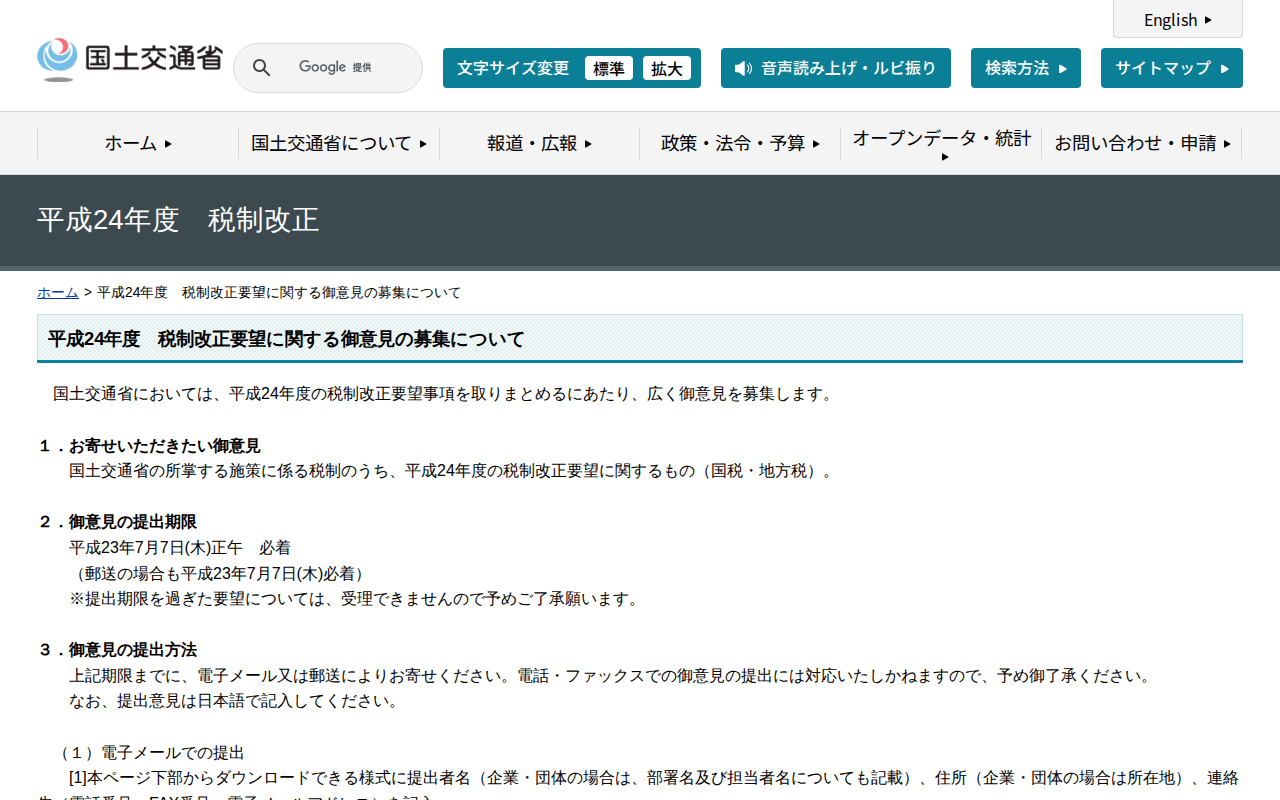Click the 文字サイズ変更 label
Image resolution: width=1280 pixels, height=800 pixels.
(513, 68)
